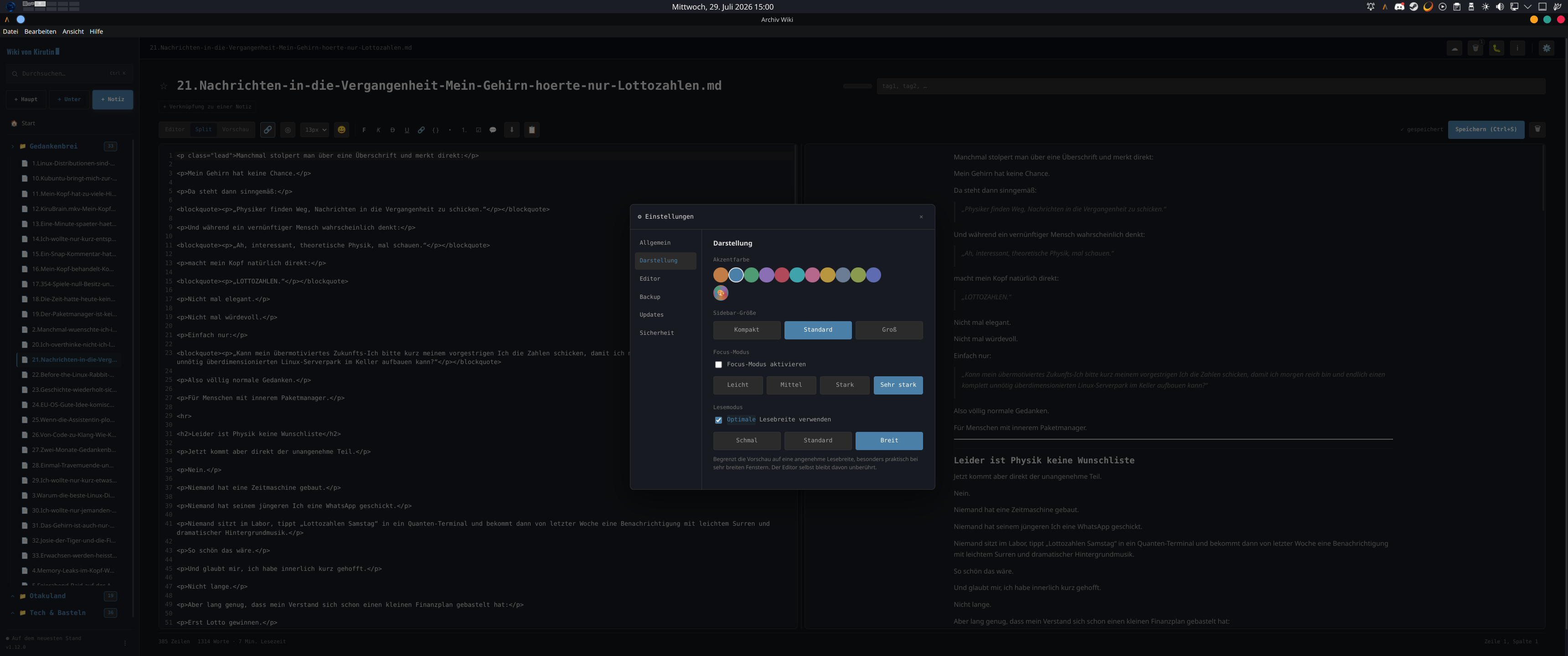Uncheck Optimale Lesebreite verwenden
Viewport: 1568px width, 656px height.
coord(718,420)
